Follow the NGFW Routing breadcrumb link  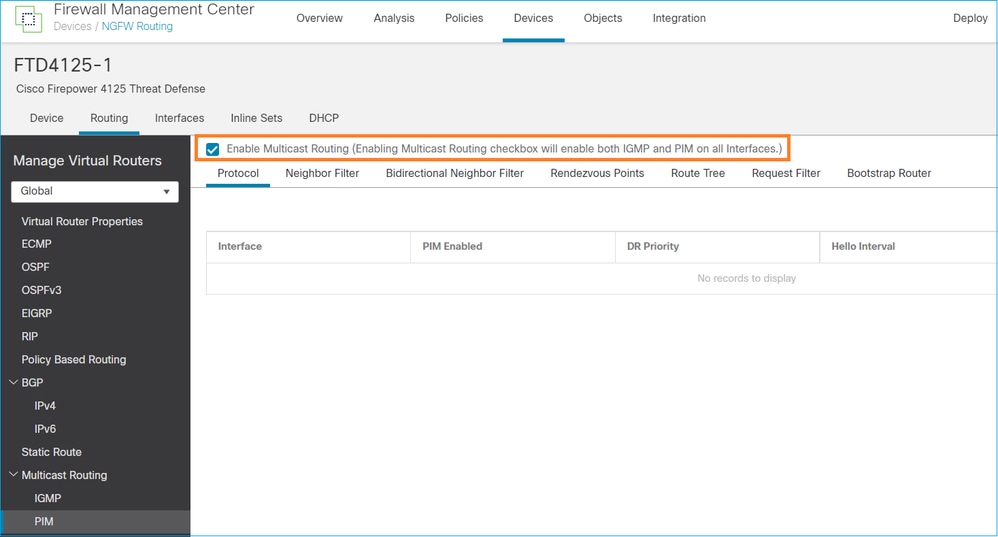tap(137, 27)
